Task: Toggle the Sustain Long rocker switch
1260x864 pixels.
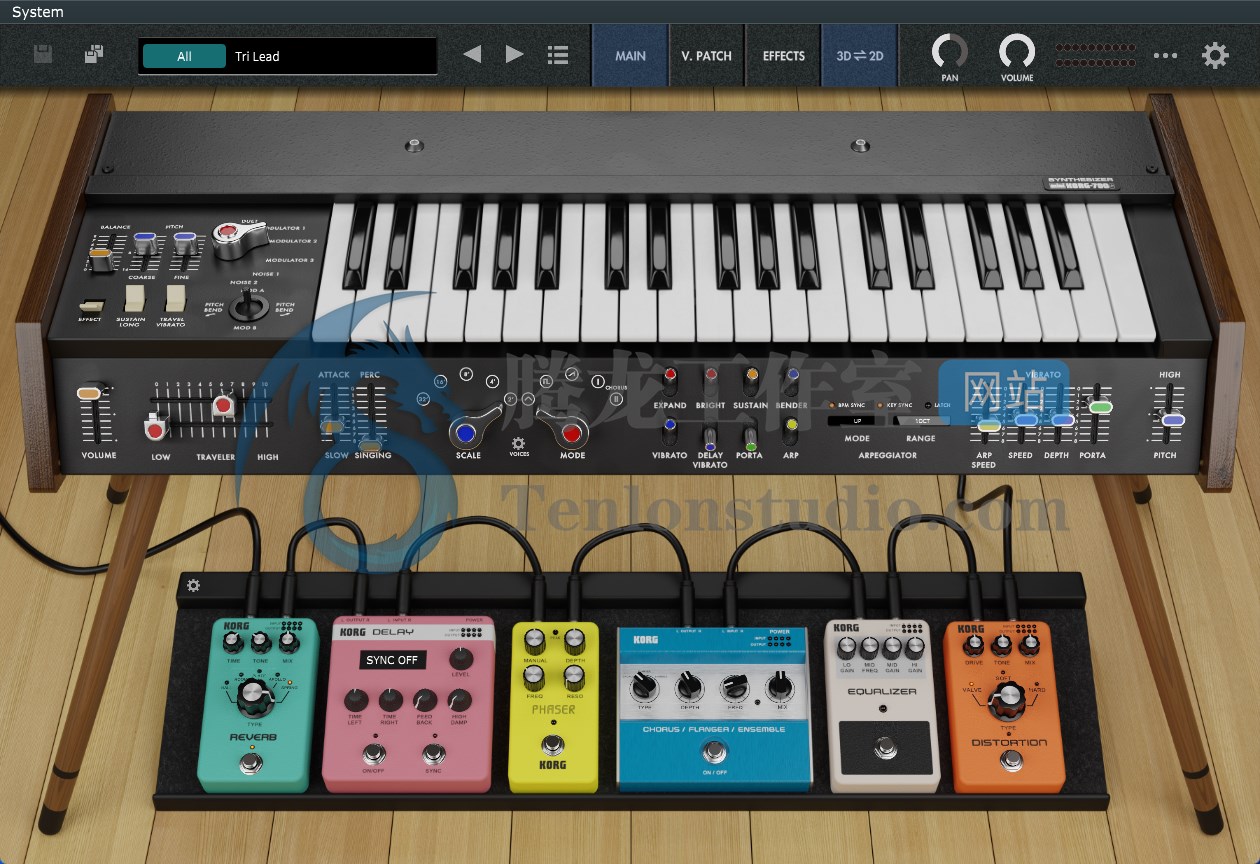Action: pos(134,297)
